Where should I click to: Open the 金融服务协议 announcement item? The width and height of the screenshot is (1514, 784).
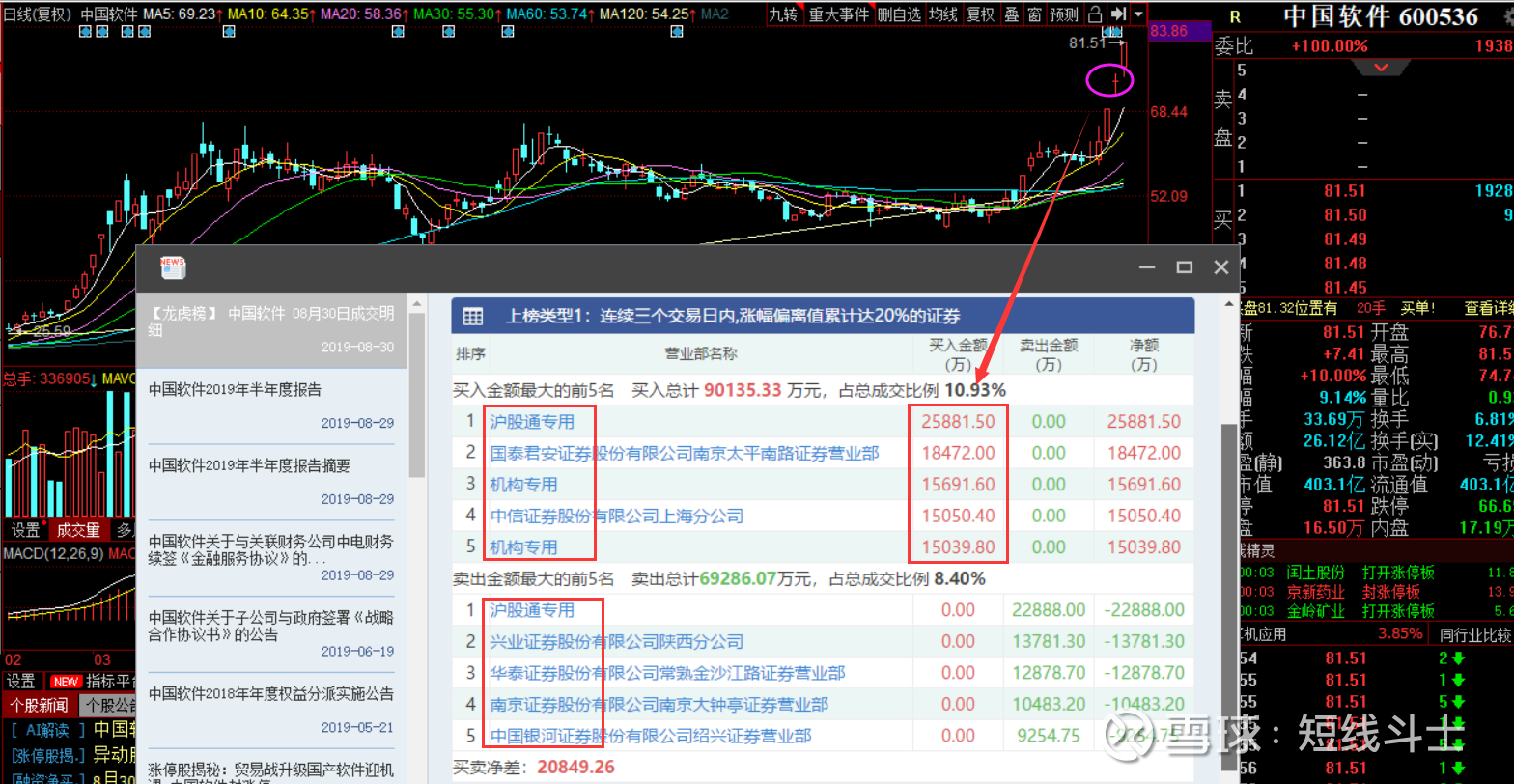pyautogui.click(x=271, y=559)
